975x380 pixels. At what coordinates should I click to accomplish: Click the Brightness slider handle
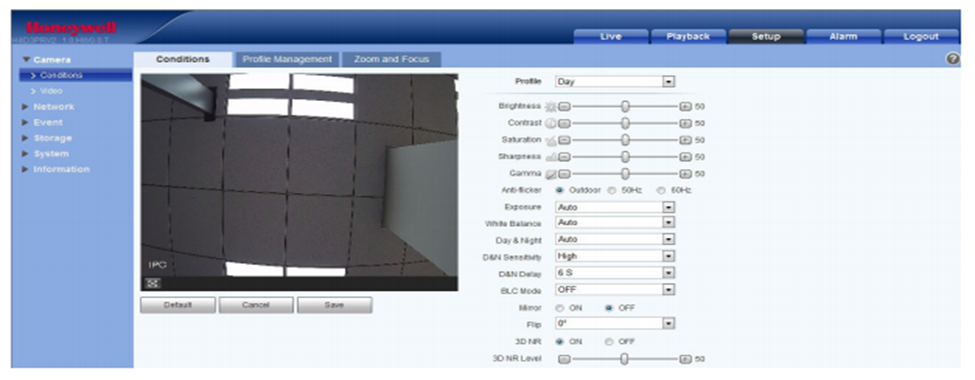click(626, 106)
